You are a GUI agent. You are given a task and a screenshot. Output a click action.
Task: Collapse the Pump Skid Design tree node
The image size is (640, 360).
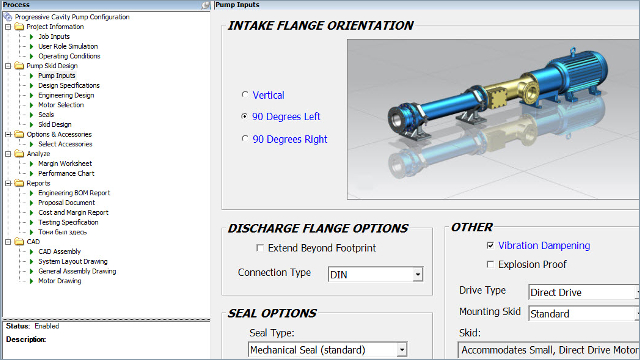click(x=8, y=66)
